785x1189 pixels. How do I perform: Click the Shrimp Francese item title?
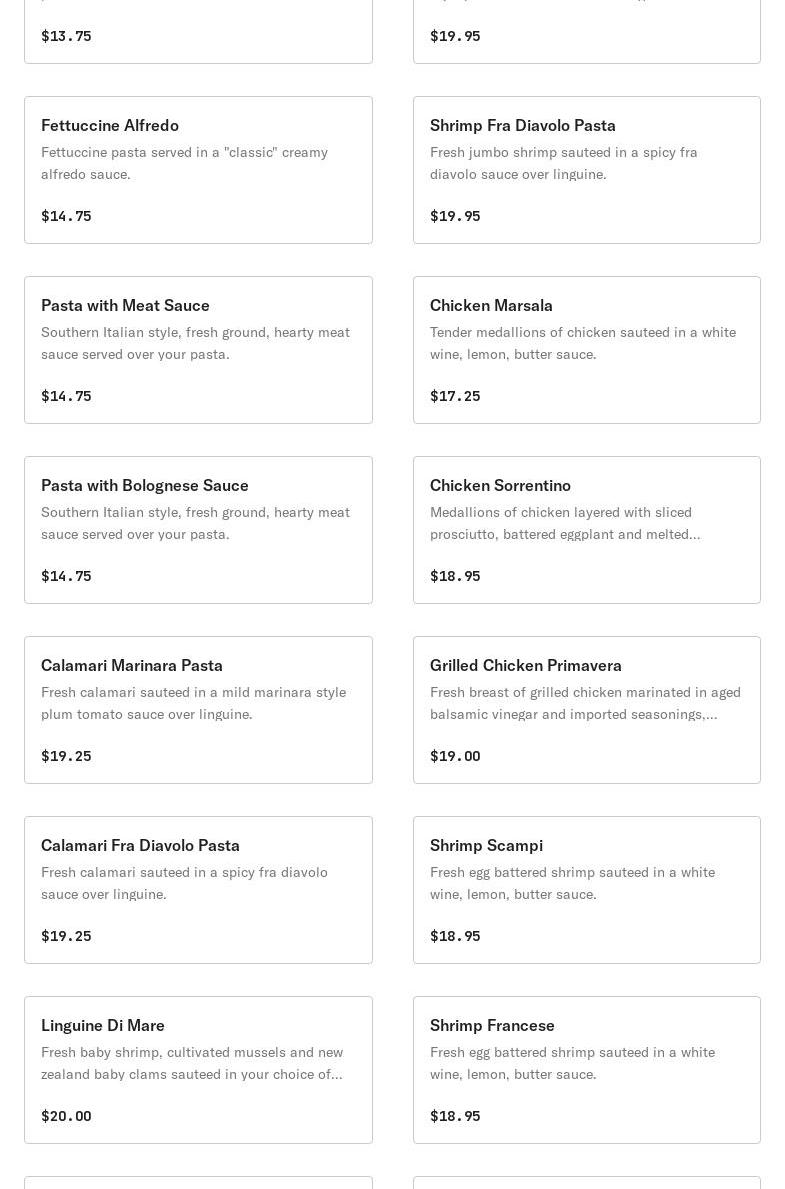(x=492, y=1025)
